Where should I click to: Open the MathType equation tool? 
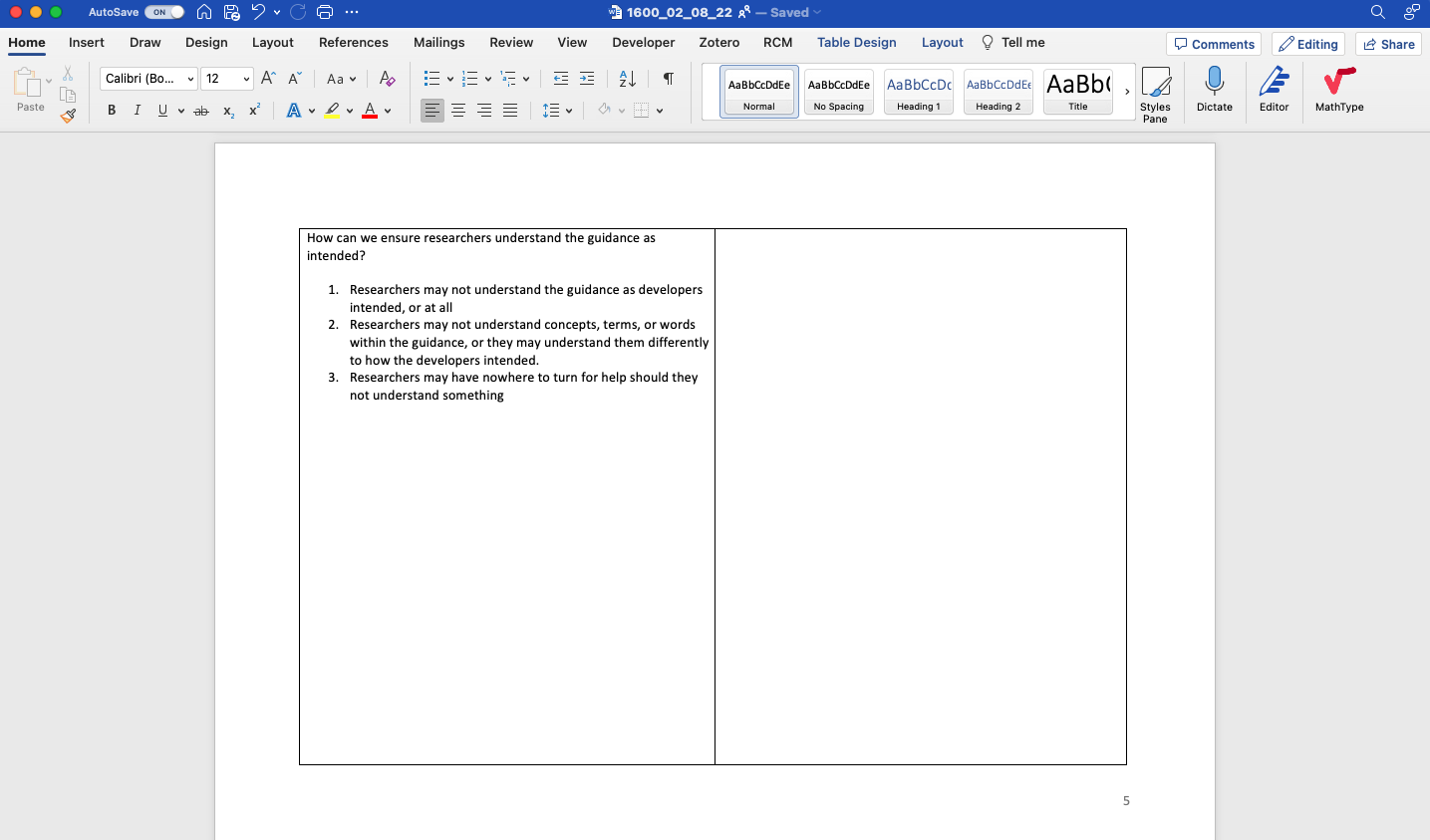click(1338, 90)
